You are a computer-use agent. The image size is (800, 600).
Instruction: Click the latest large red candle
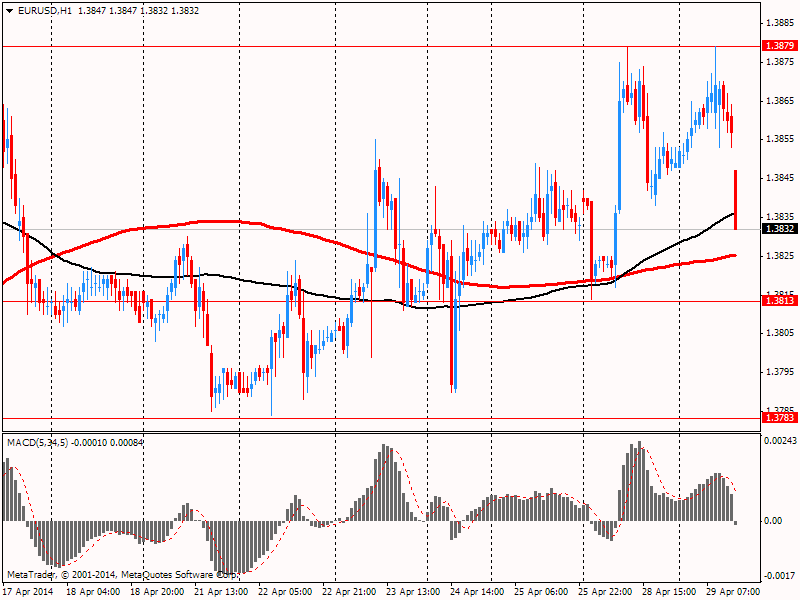click(735, 200)
